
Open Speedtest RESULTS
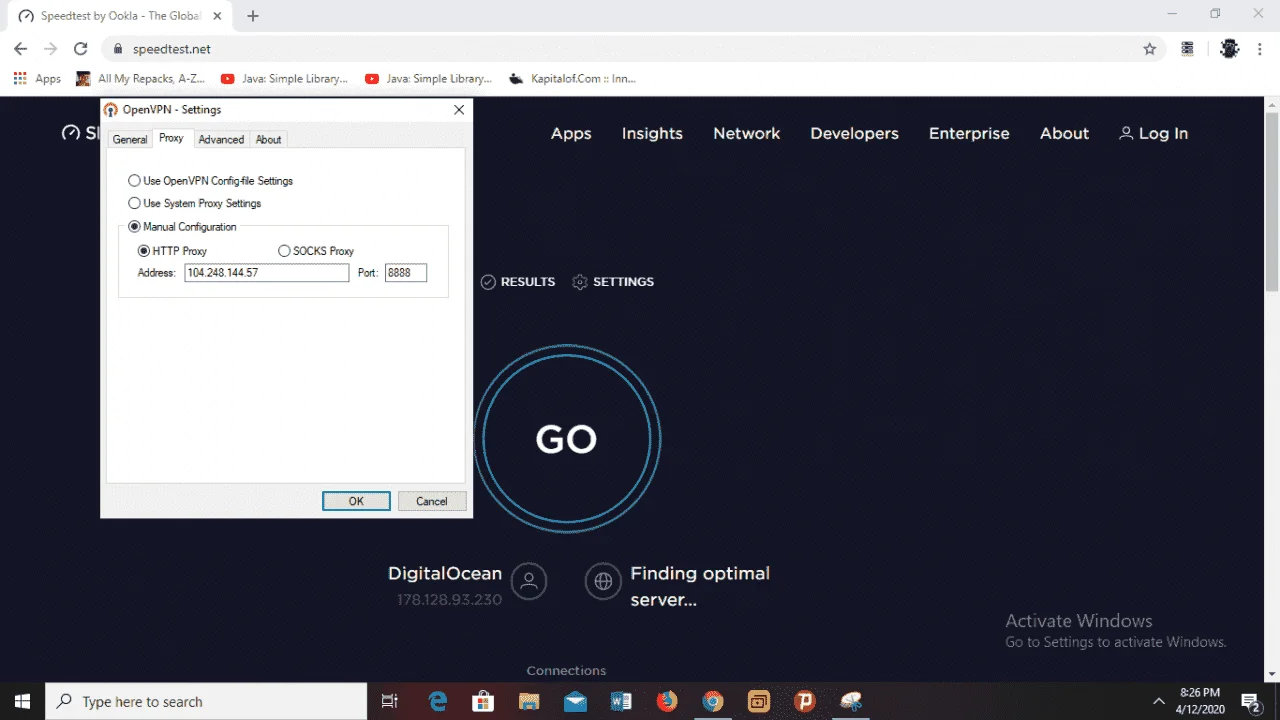pyautogui.click(x=518, y=282)
